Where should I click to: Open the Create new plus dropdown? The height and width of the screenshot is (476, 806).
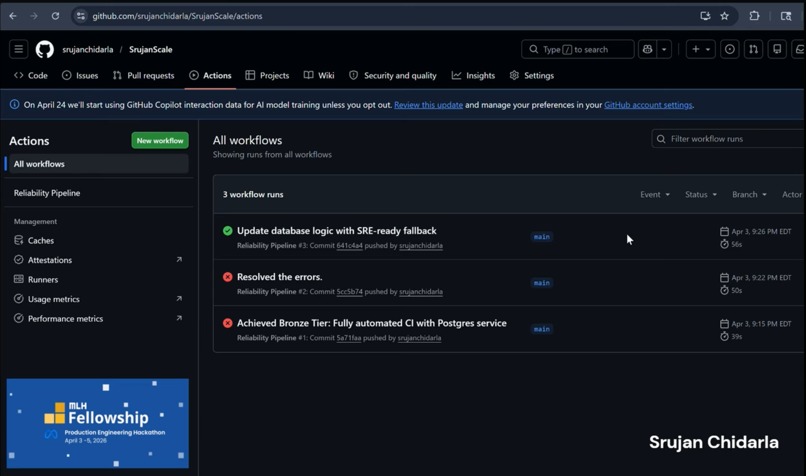[701, 49]
